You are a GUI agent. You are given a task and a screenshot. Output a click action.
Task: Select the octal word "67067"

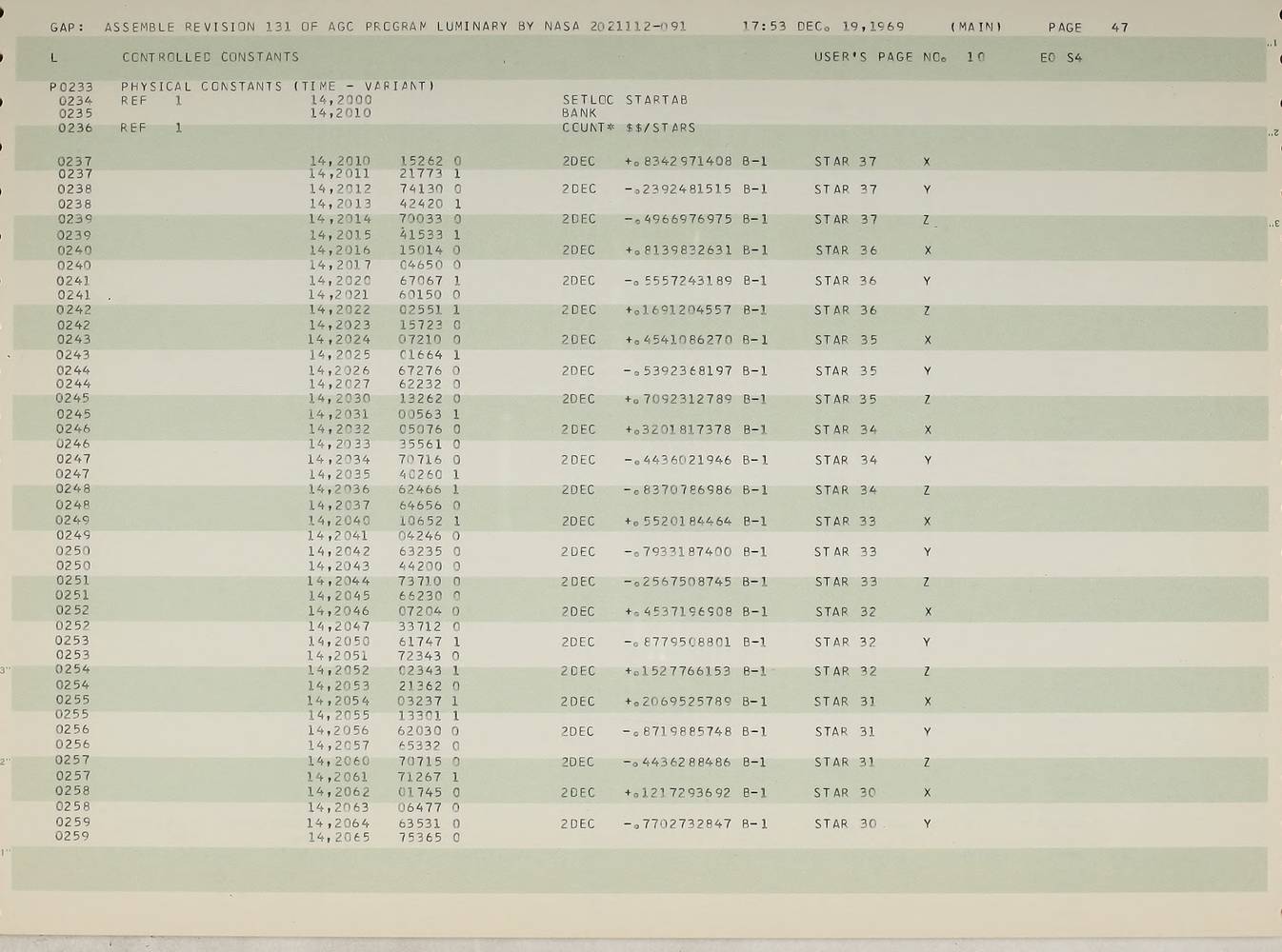point(420,281)
